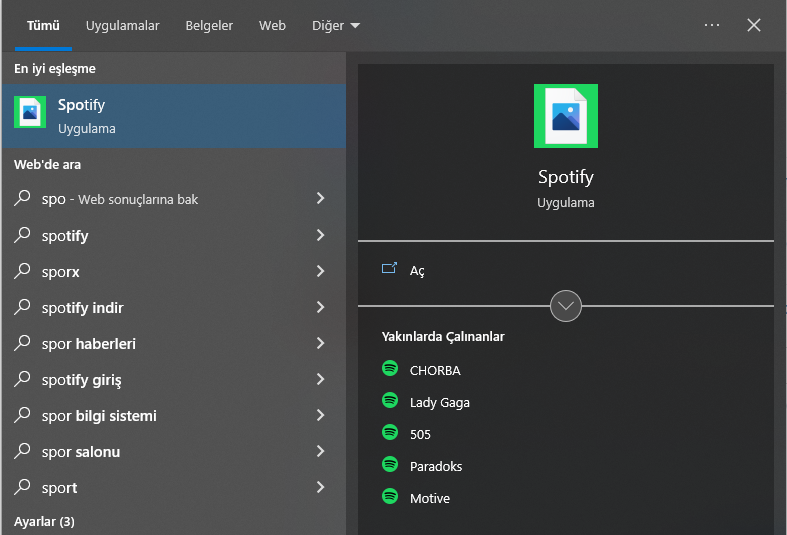
Task: Click the Spotify icon next to Paradoks
Action: [390, 465]
